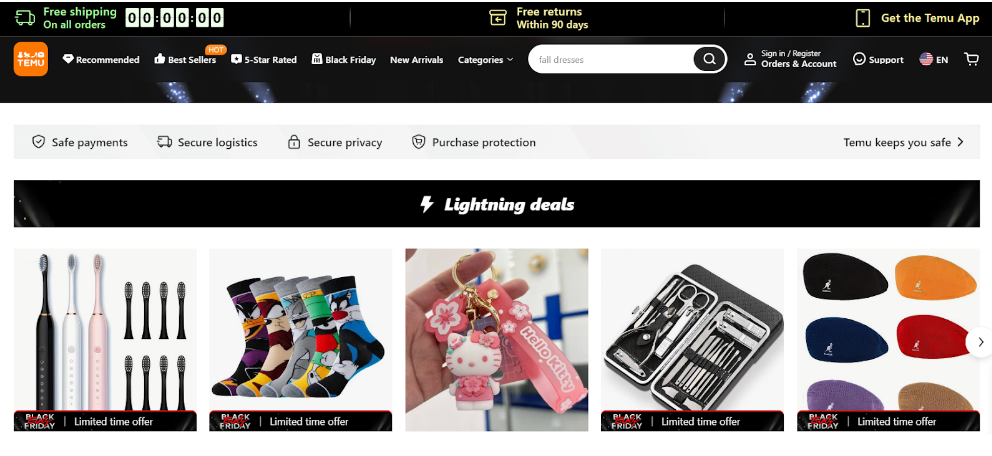Screen dimensions: 992x456
Task: Click the Secure privacy lock icon
Action: pyautogui.click(x=294, y=142)
